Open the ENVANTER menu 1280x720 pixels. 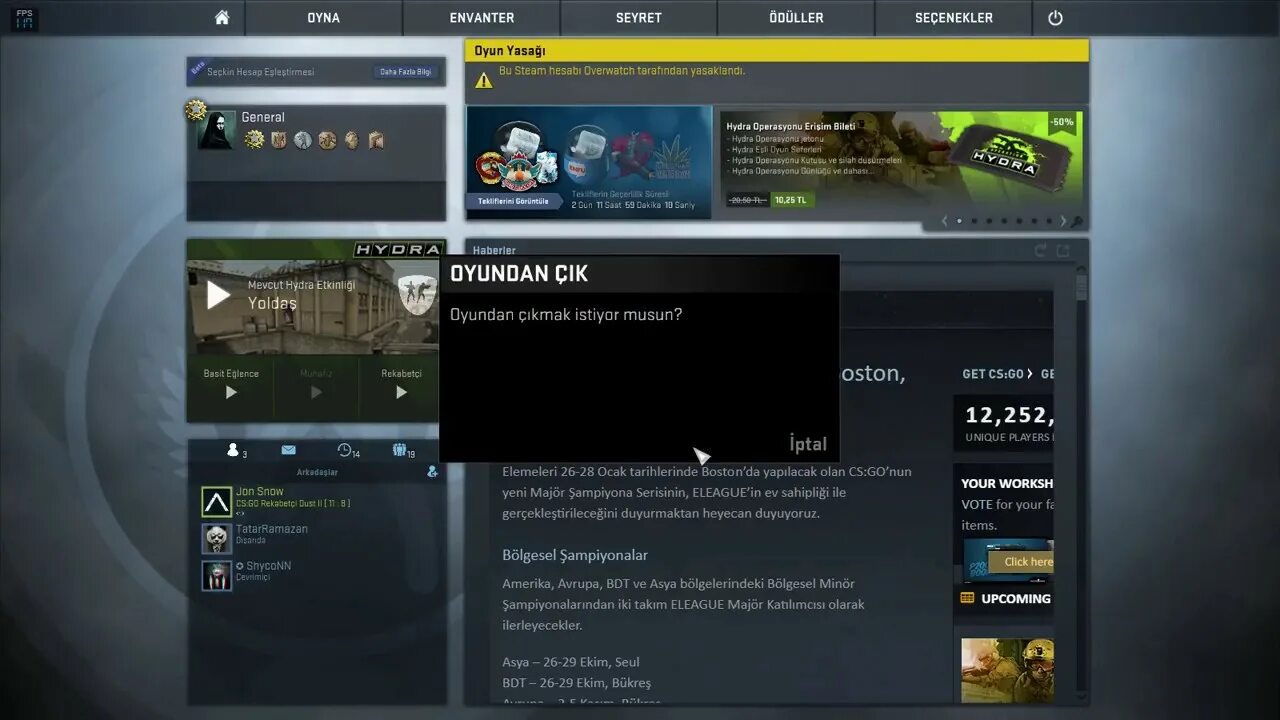[x=481, y=18]
